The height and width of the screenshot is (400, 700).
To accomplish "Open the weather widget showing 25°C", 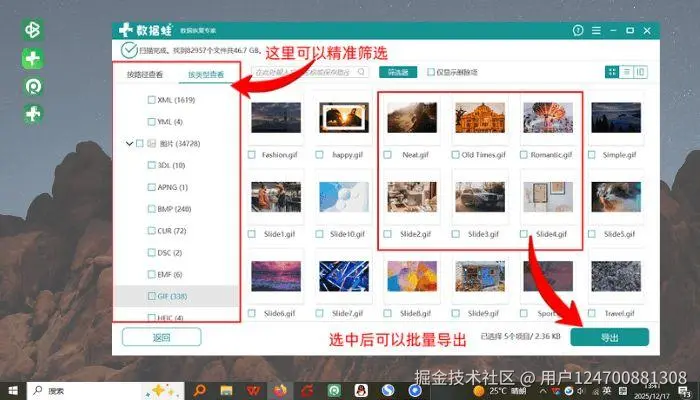I will click(x=500, y=391).
